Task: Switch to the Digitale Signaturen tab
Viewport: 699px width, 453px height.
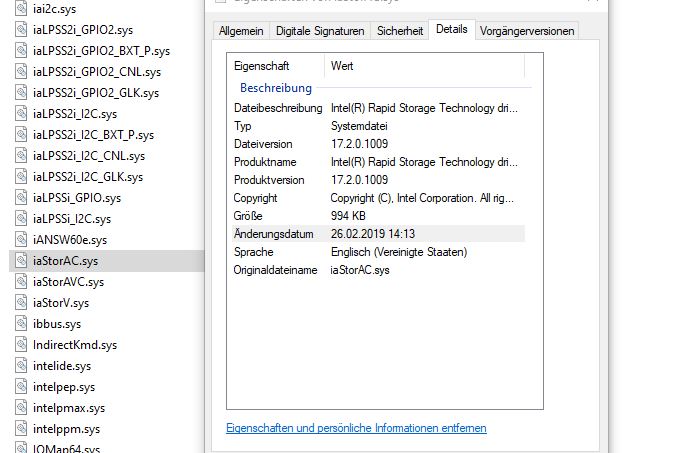Action: coord(320,31)
